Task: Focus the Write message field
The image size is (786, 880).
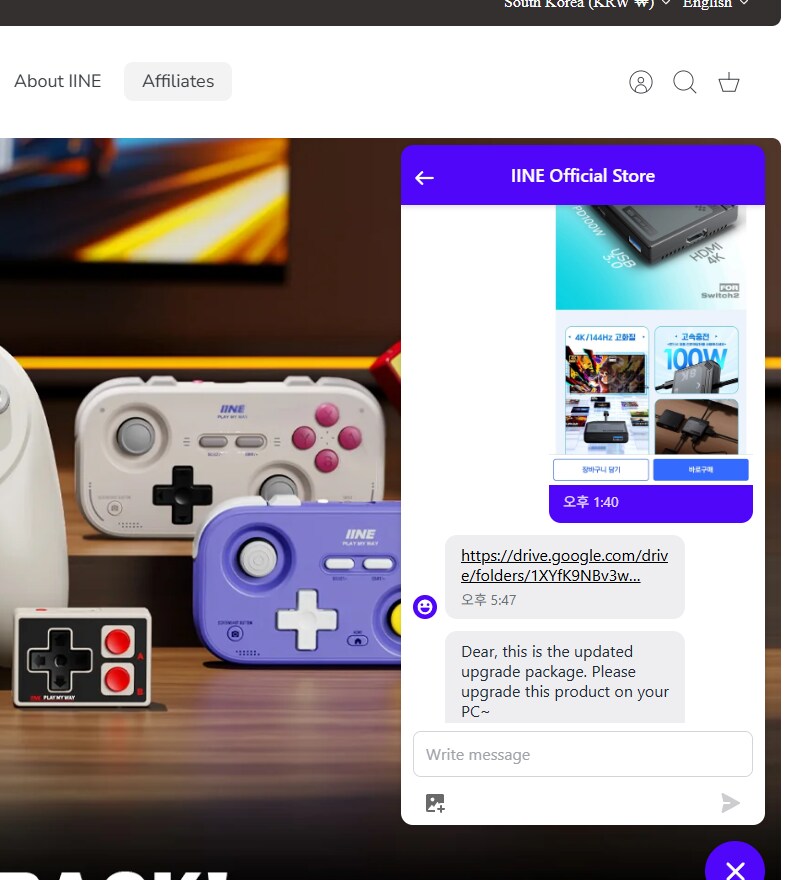Action: [582, 754]
